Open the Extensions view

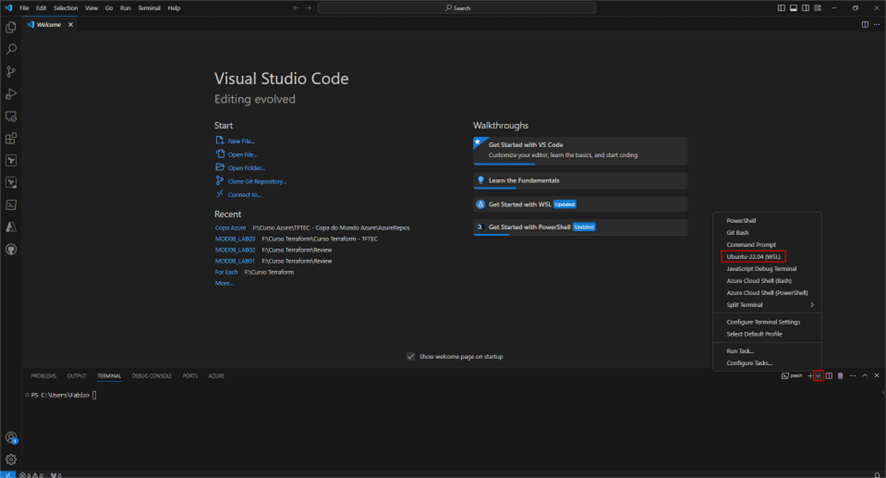pos(11,138)
